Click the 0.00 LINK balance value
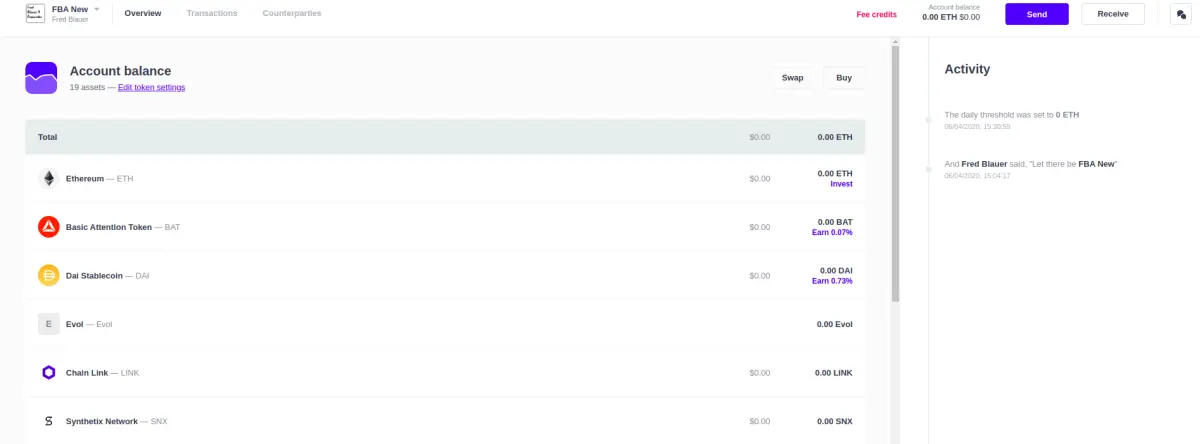Image resolution: width=1200 pixels, height=444 pixels. (x=834, y=373)
